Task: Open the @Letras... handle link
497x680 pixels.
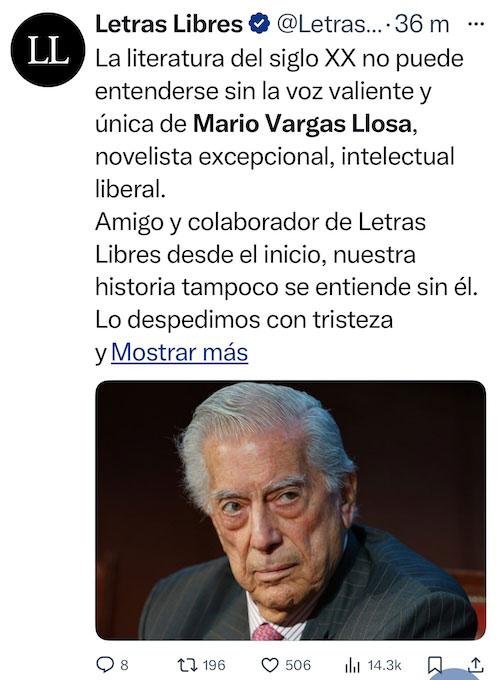Action: coord(329,24)
